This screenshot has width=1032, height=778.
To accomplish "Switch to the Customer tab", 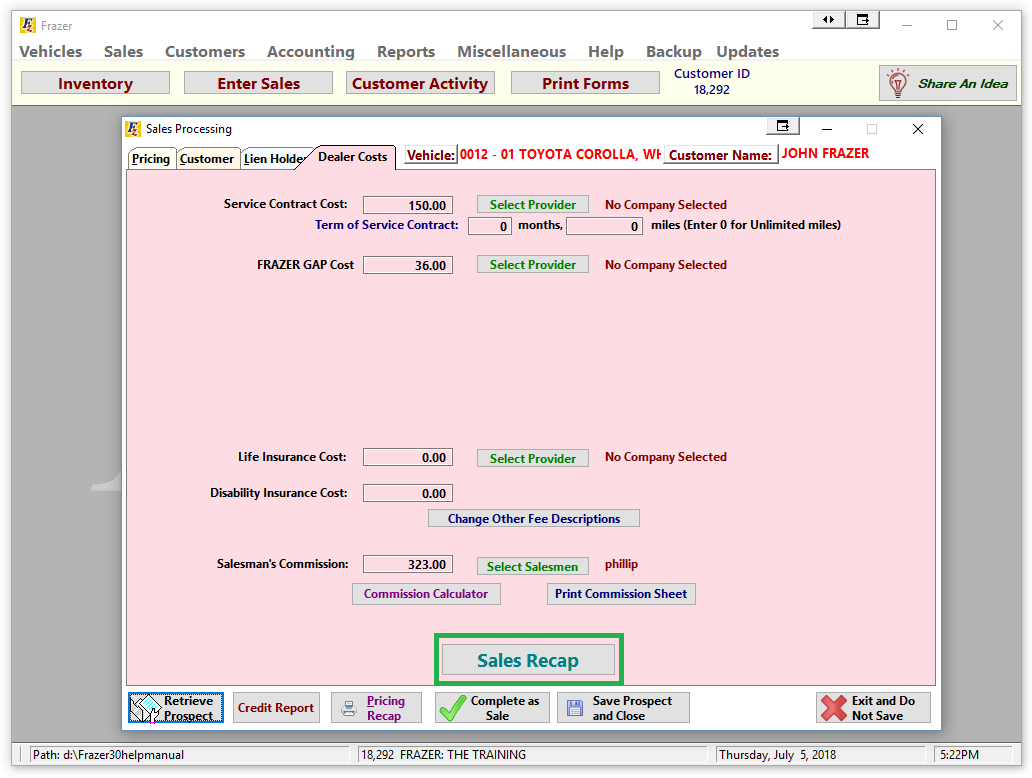I will click(x=207, y=159).
